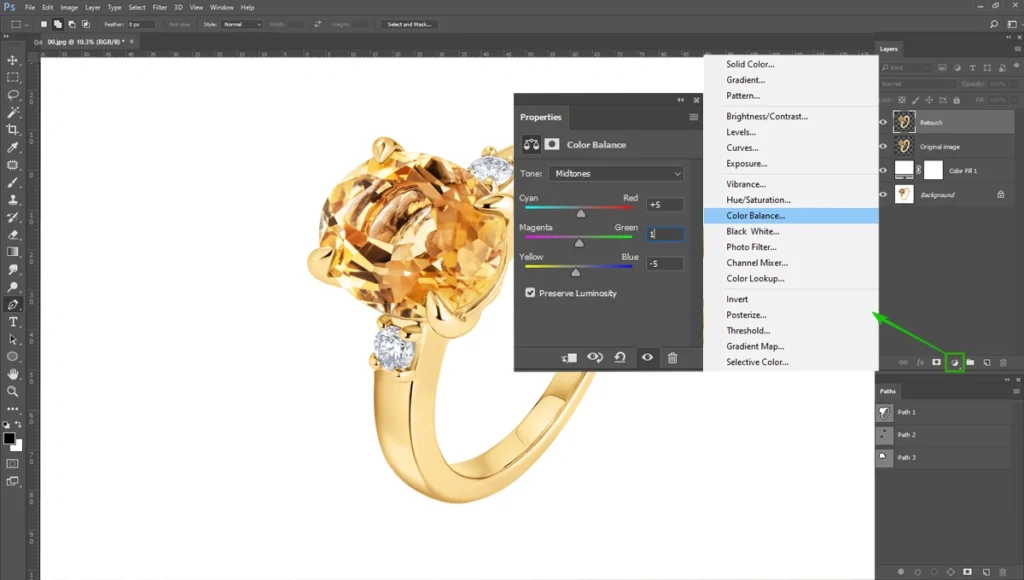Click the new adjustment layer icon
This screenshot has height=580, width=1024.
point(955,362)
